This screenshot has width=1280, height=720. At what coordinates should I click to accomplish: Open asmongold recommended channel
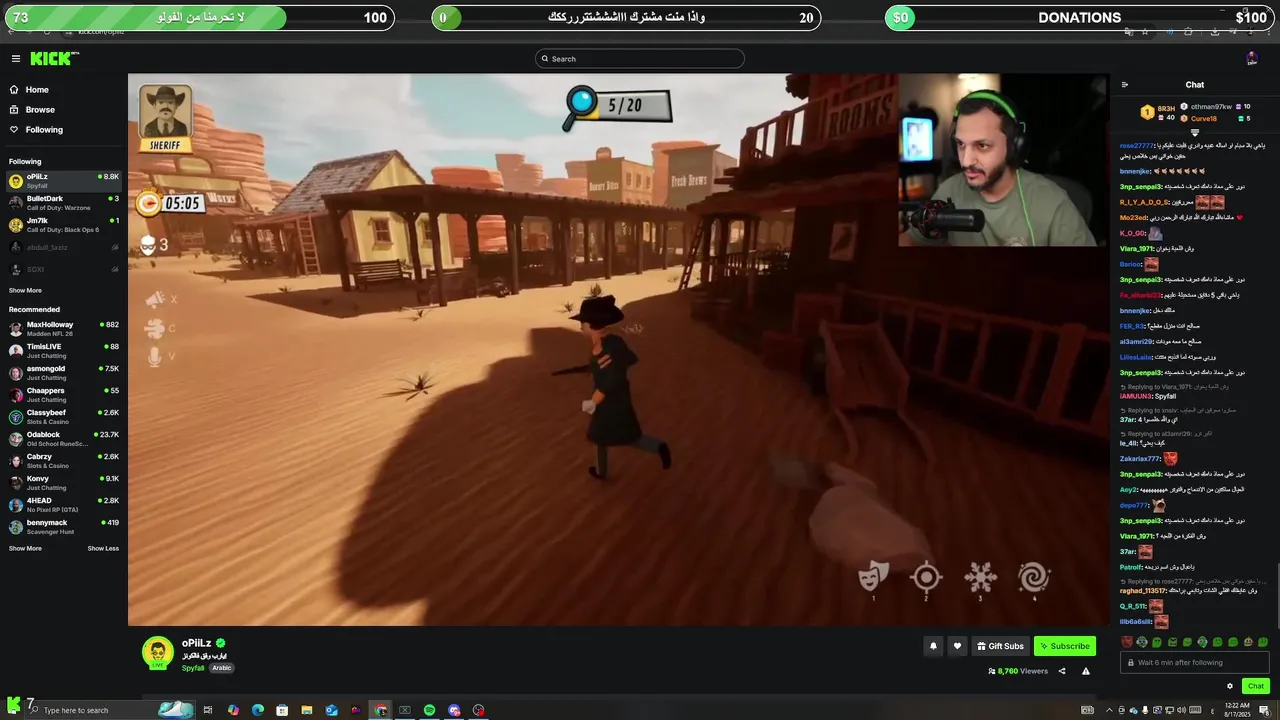coord(64,373)
